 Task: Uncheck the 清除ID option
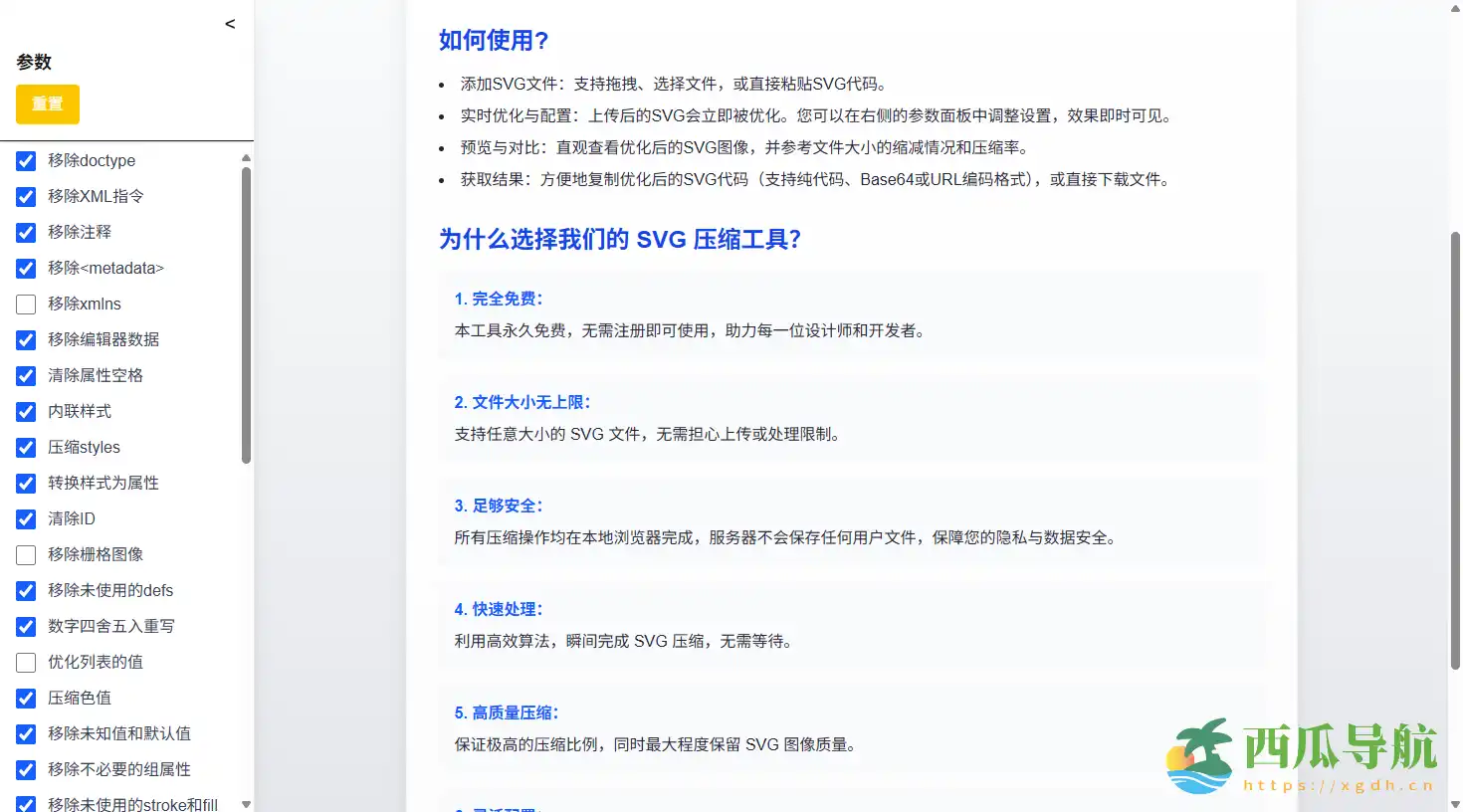pos(26,519)
